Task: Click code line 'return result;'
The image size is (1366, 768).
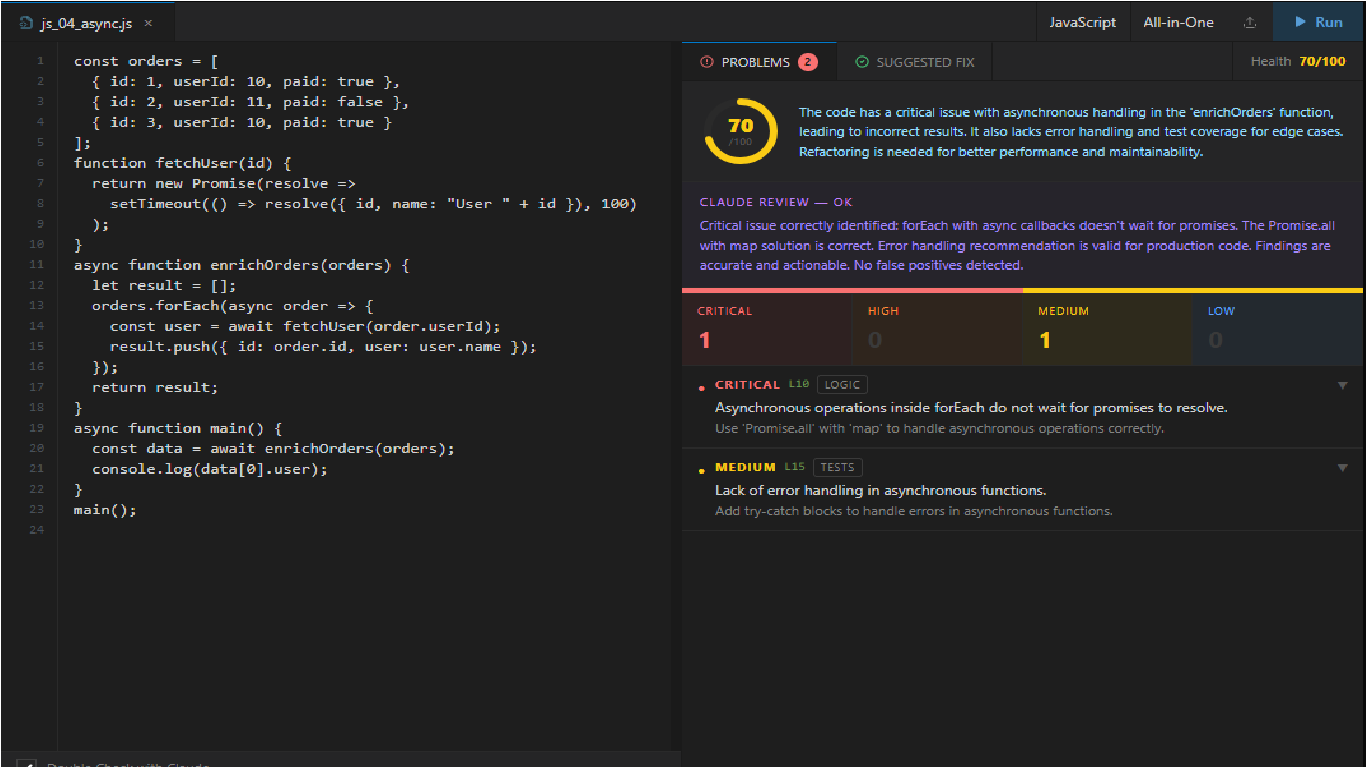Action: [155, 387]
